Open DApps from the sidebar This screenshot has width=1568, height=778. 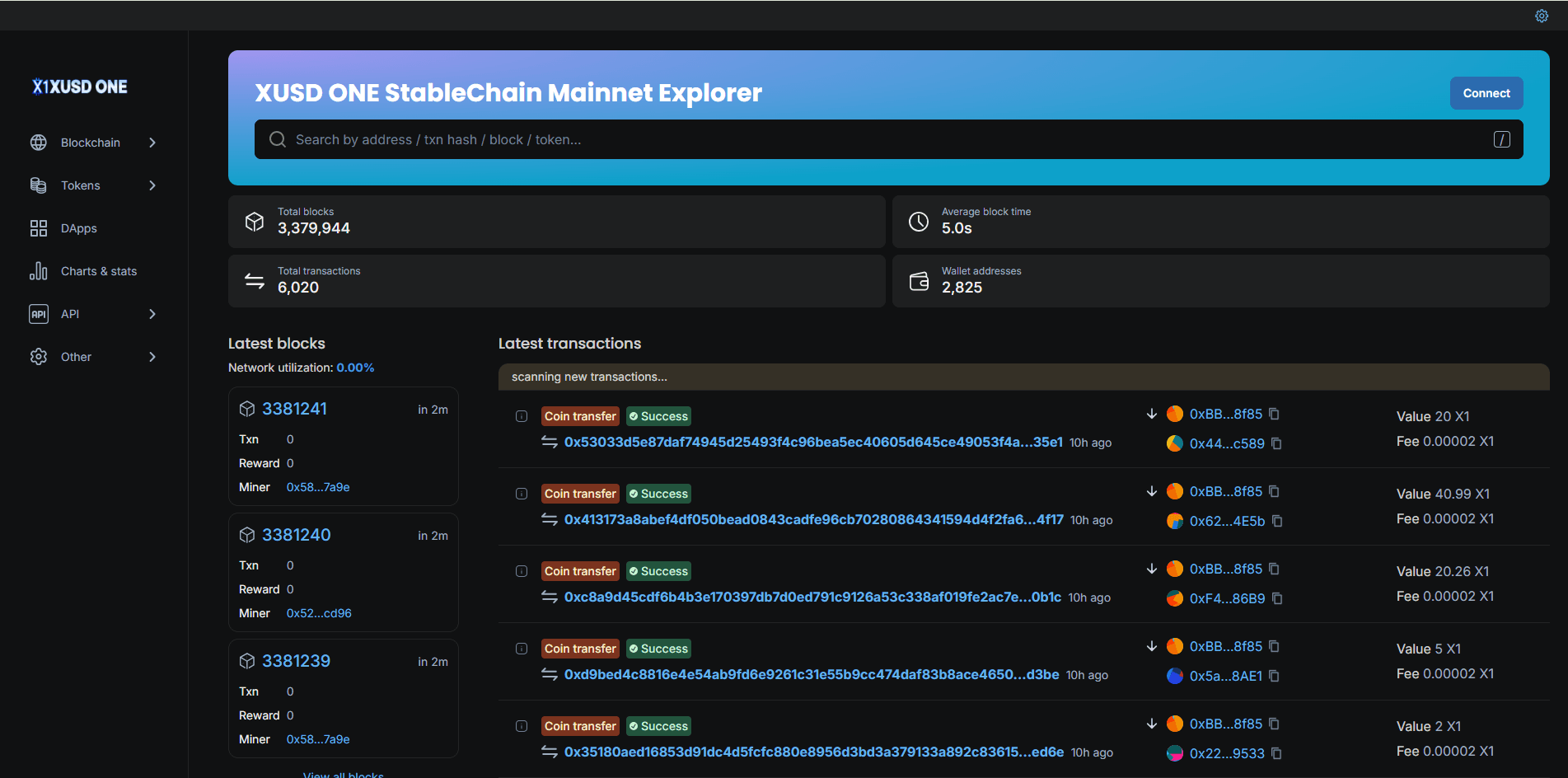pyautogui.click(x=78, y=228)
